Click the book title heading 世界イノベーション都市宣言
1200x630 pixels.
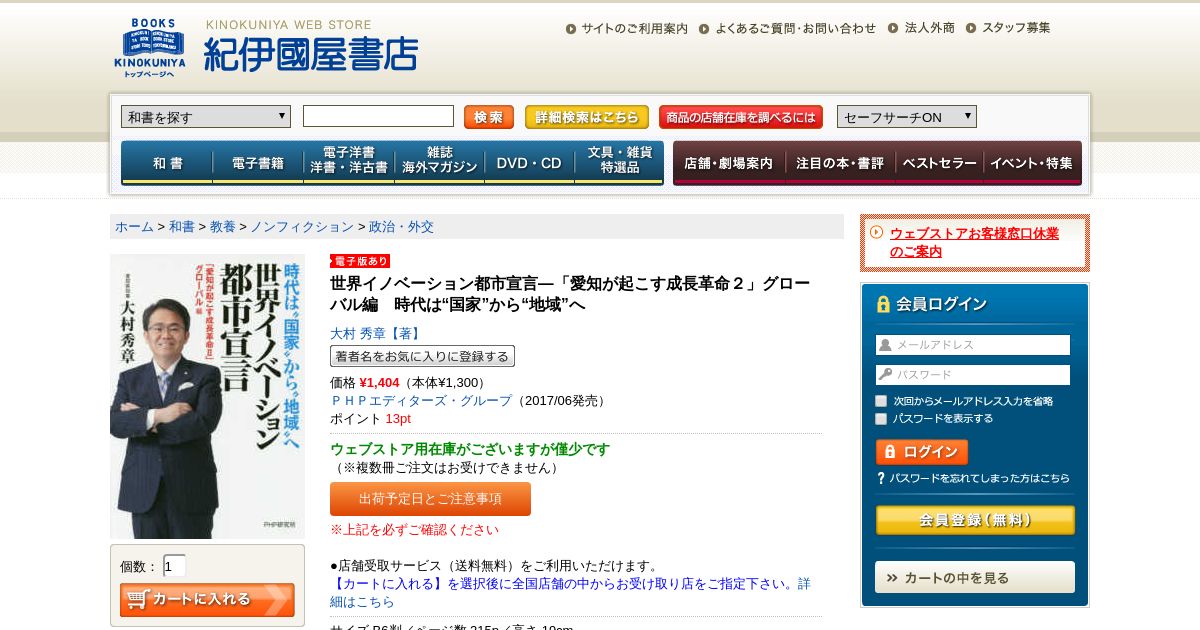570,294
